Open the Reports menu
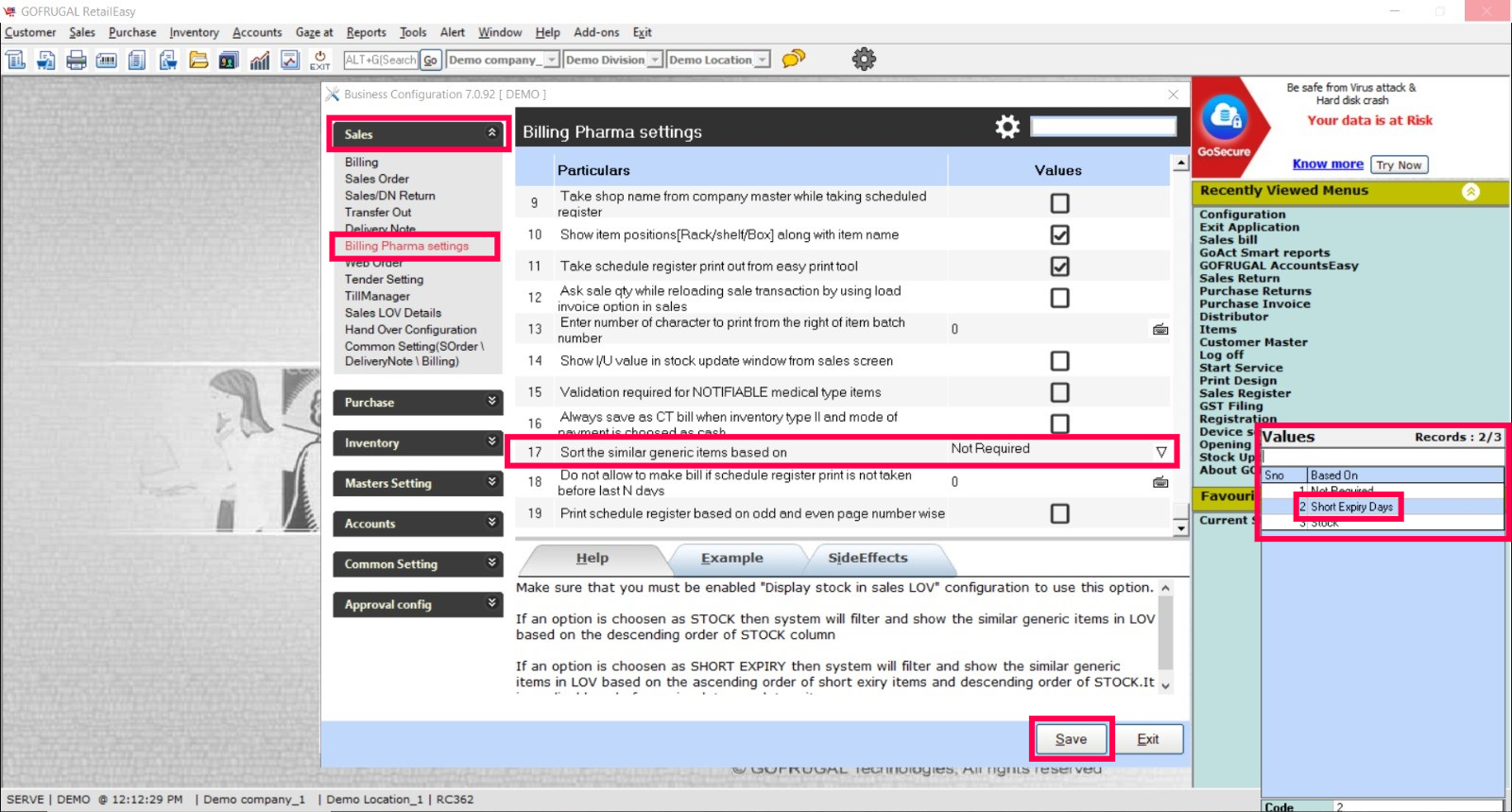Viewport: 1512px width, 812px height. click(366, 32)
